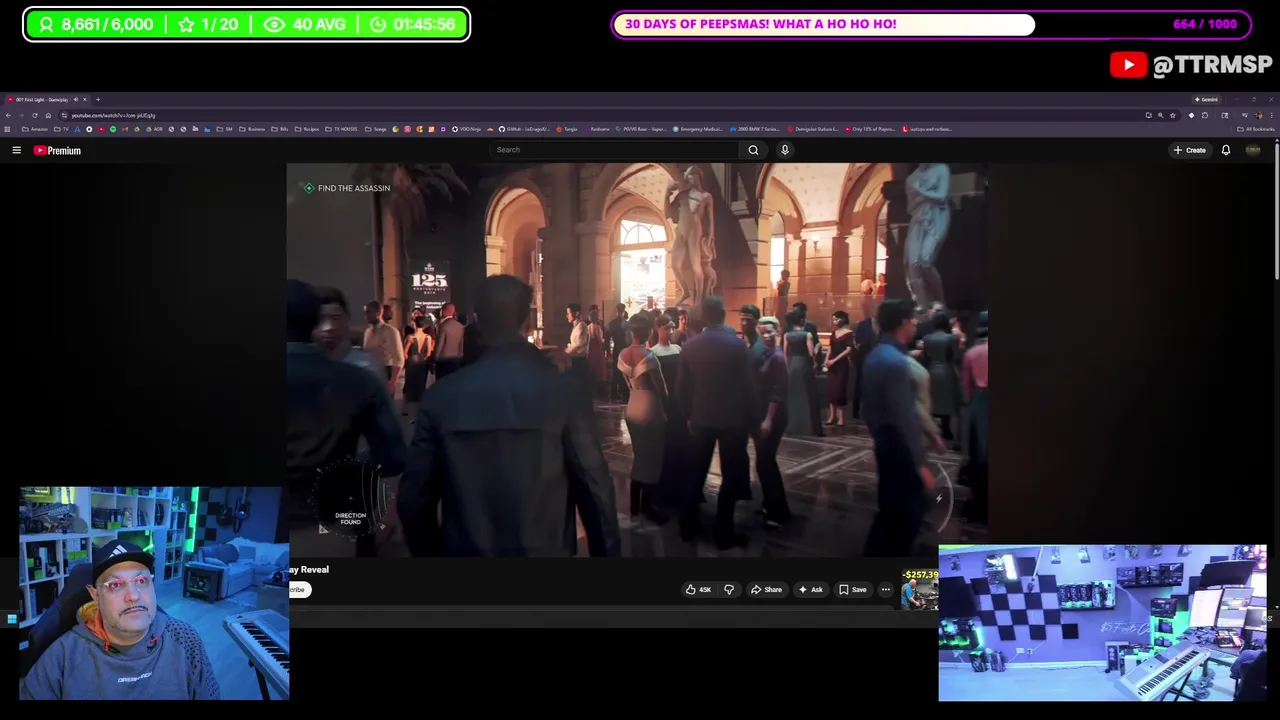Click the green Spotify bookmark icon
Image resolution: width=1280 pixels, height=720 pixels.
[x=112, y=129]
